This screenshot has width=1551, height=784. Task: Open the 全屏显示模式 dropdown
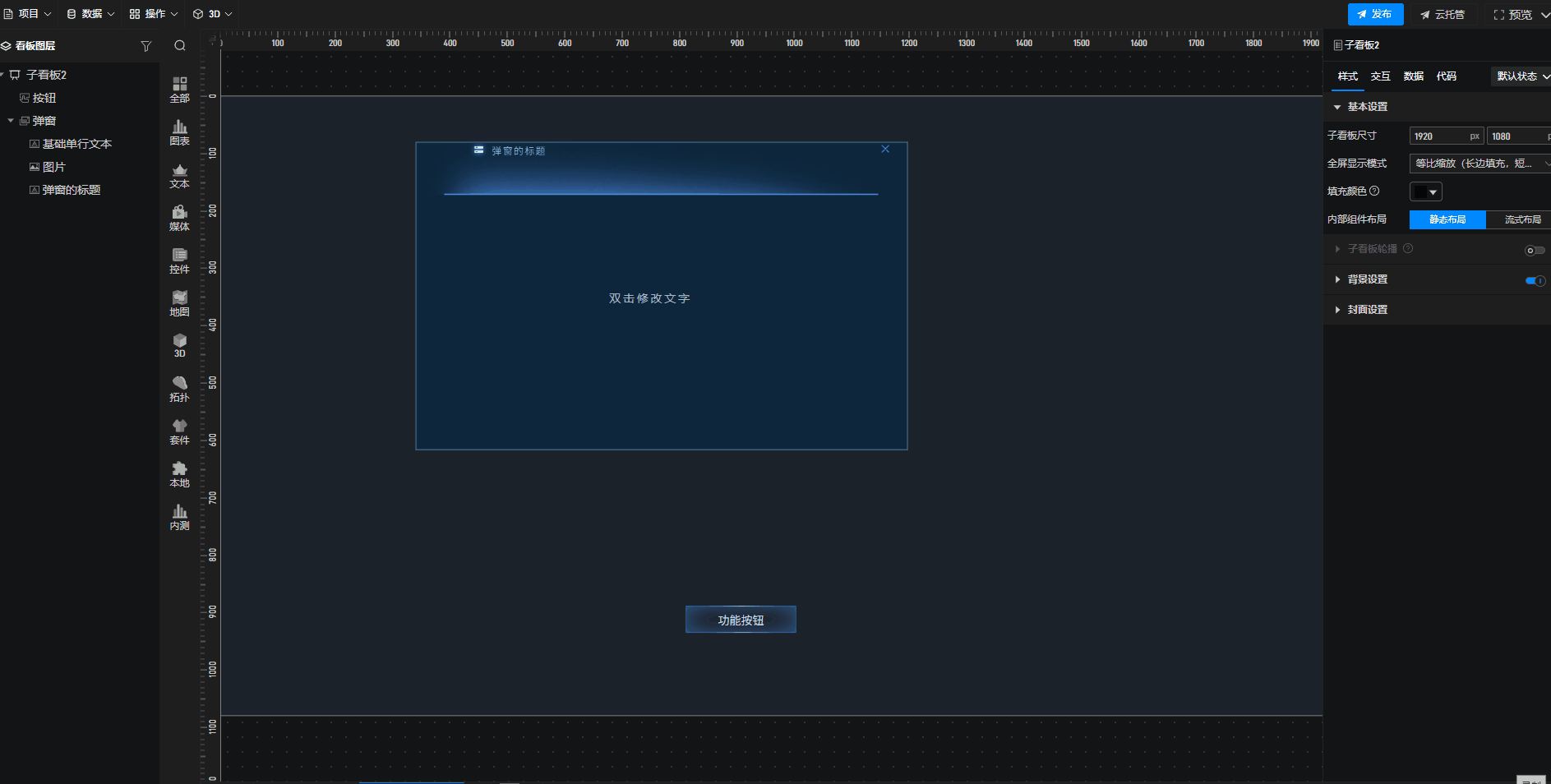point(1479,164)
